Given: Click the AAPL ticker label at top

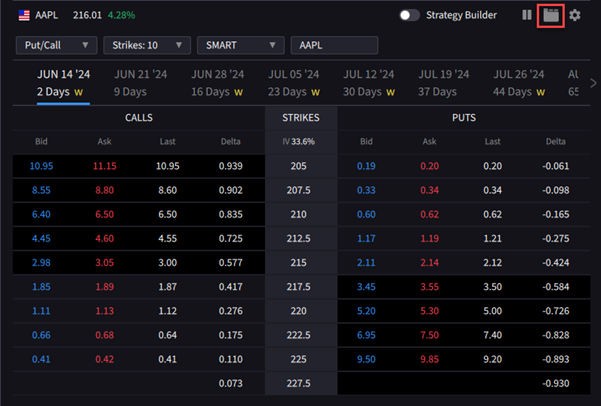Looking at the screenshot, I should (47, 15).
